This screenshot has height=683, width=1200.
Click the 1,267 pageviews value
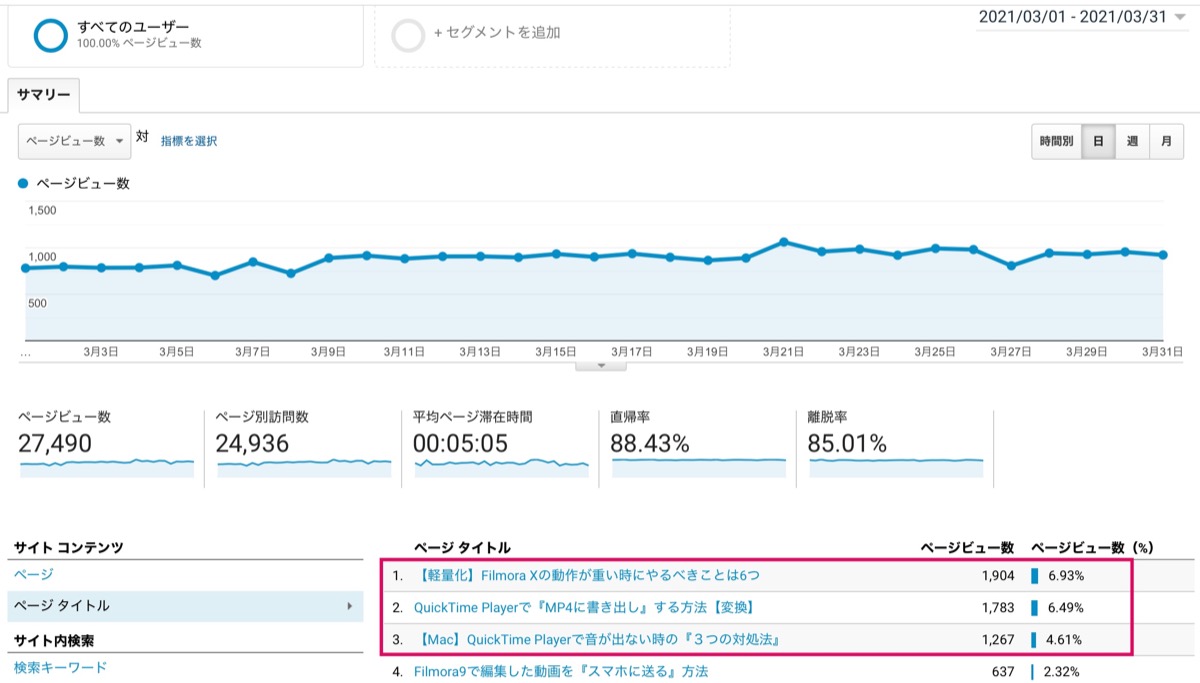pos(998,639)
